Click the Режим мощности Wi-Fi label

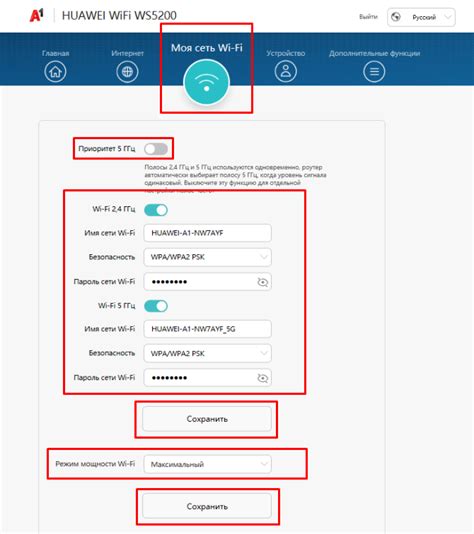[95, 464]
